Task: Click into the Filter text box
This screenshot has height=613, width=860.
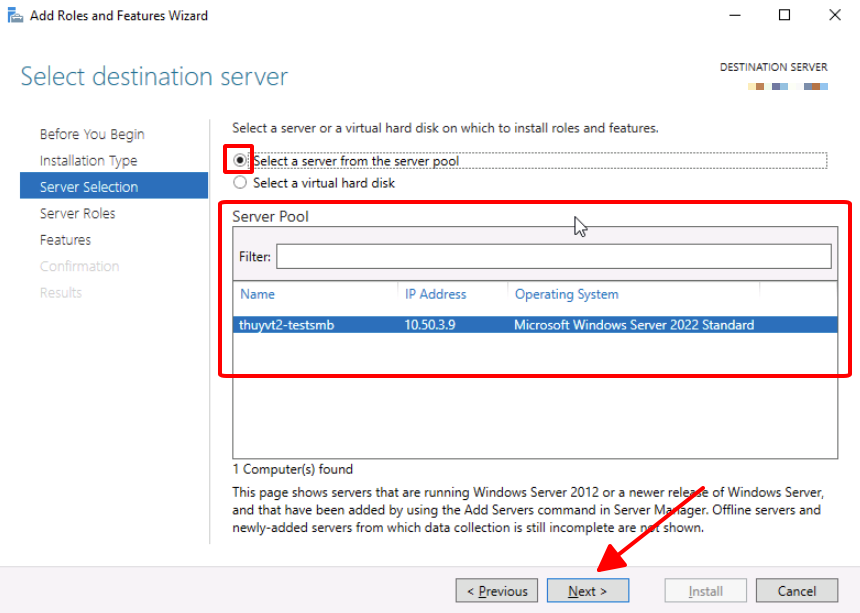Action: click(x=553, y=257)
